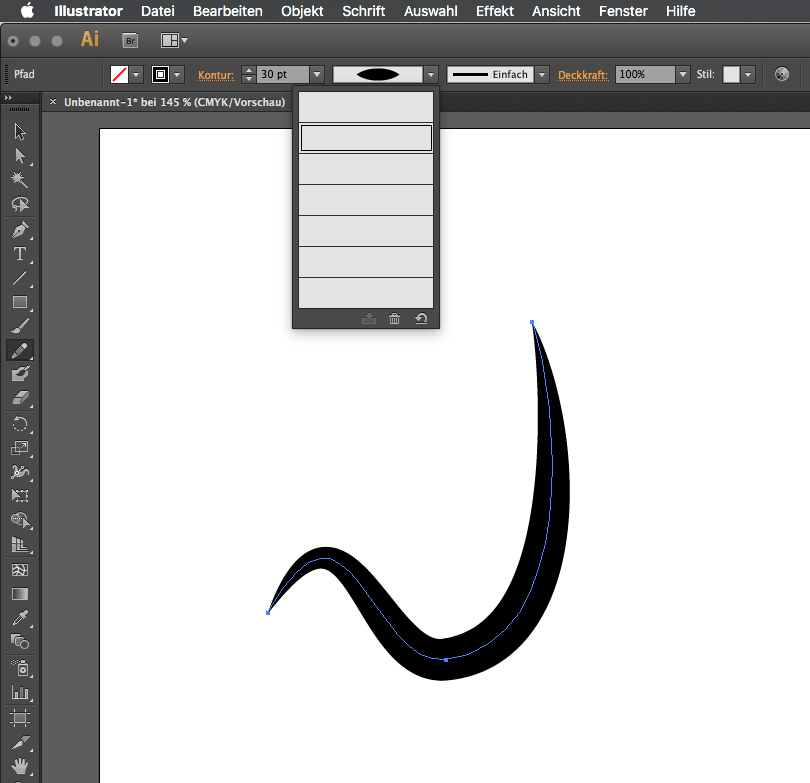Click the Stil graphic style swatch

pos(731,74)
